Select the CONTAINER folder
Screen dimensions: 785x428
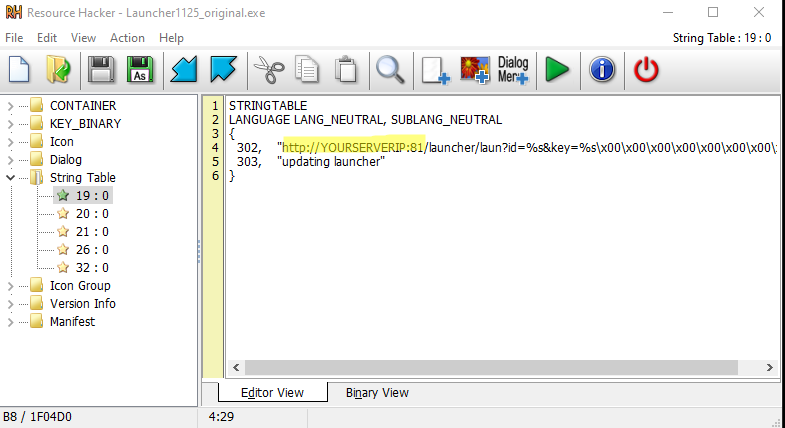[73, 106]
